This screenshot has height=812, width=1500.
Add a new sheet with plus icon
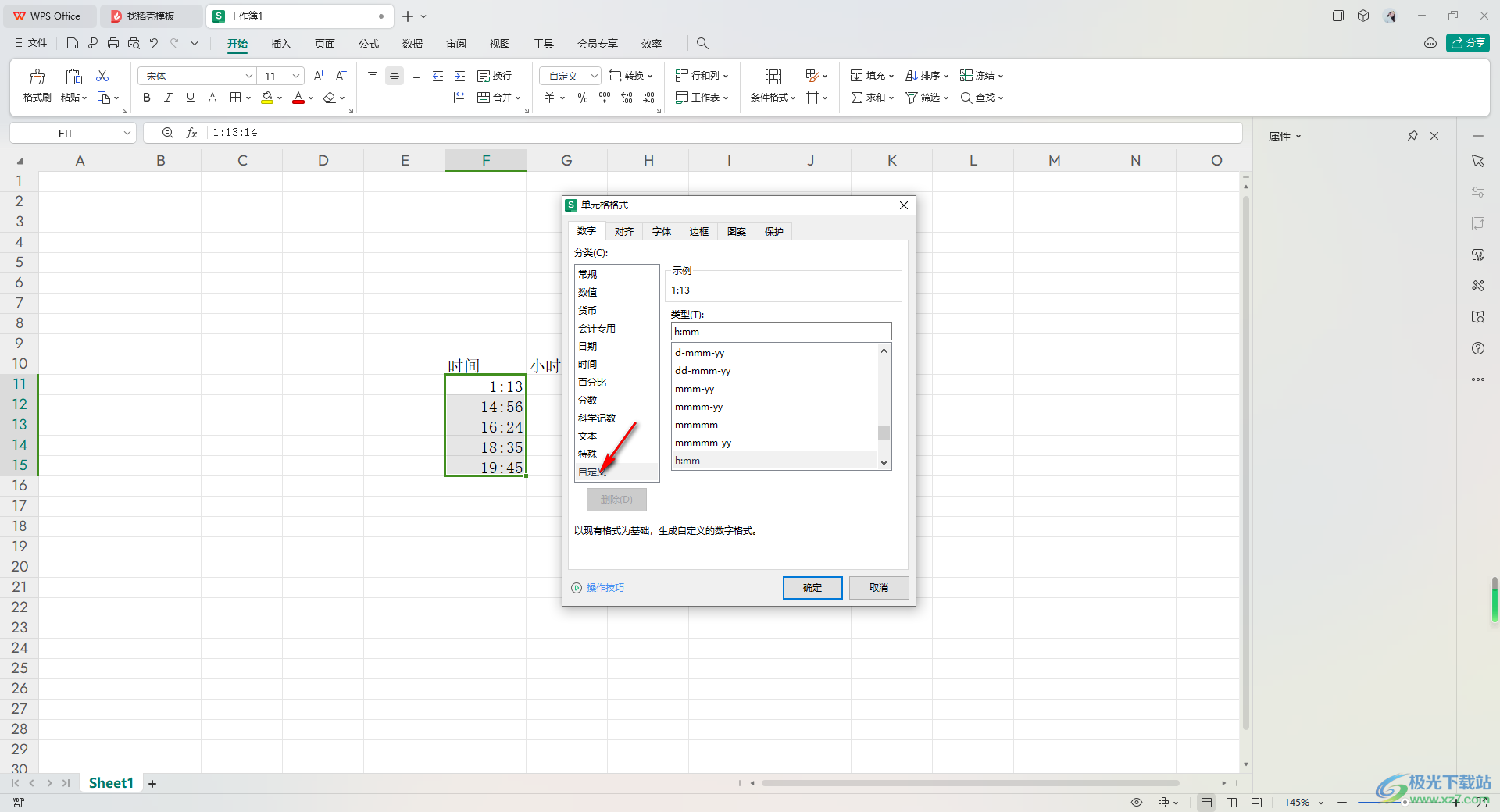(x=152, y=783)
